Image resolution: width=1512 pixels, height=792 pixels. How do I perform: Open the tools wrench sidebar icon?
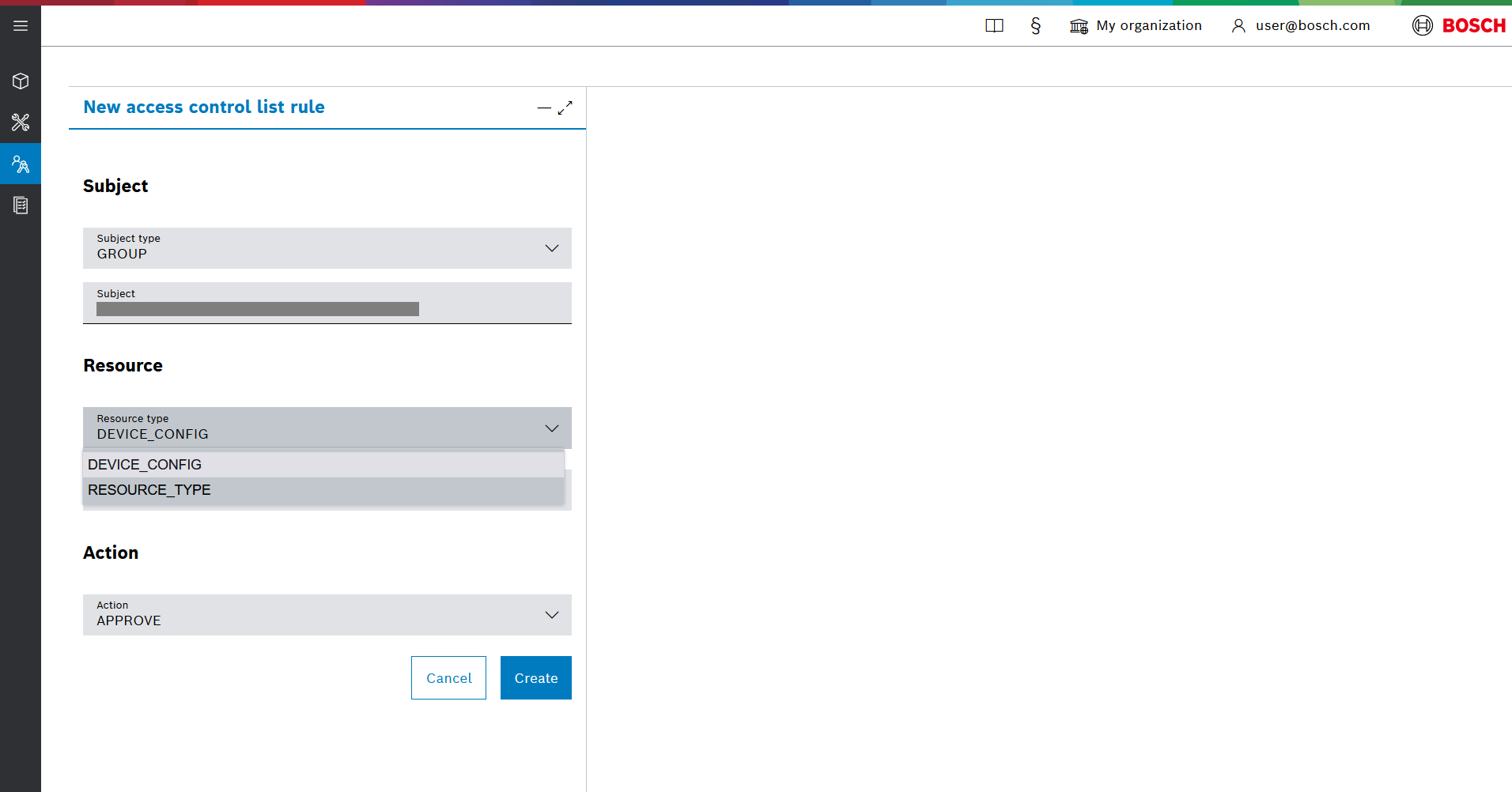tap(21, 123)
